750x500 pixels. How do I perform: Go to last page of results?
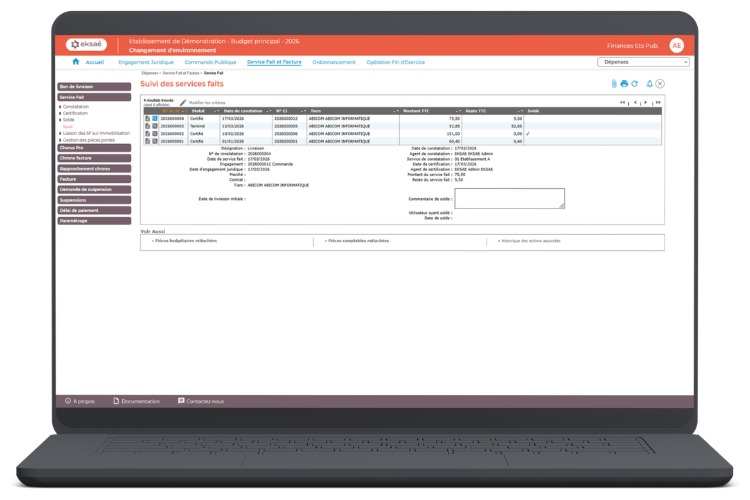tap(660, 102)
